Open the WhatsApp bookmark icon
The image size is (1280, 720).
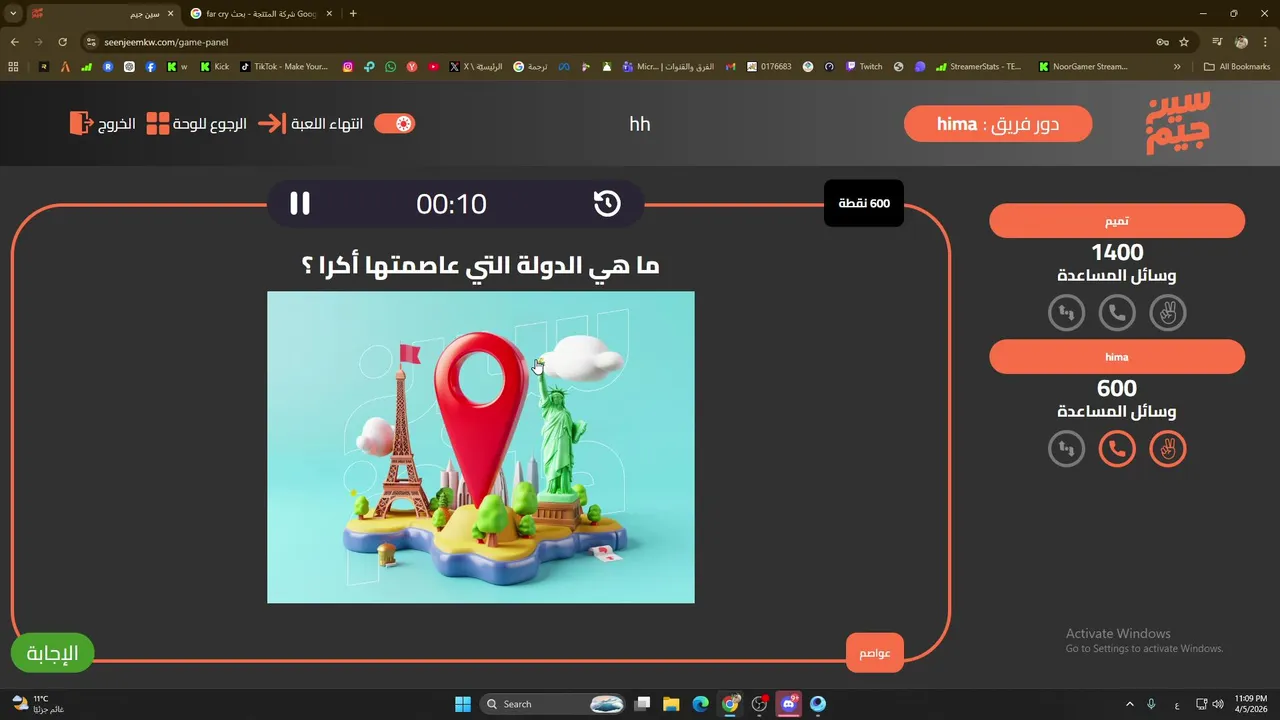(x=390, y=67)
